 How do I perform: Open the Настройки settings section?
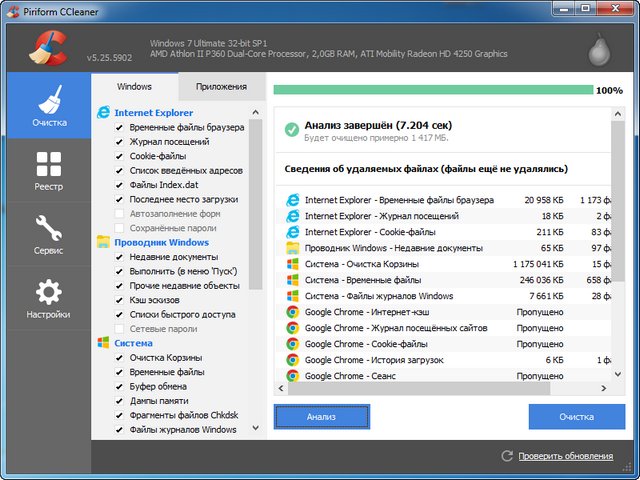tap(48, 298)
